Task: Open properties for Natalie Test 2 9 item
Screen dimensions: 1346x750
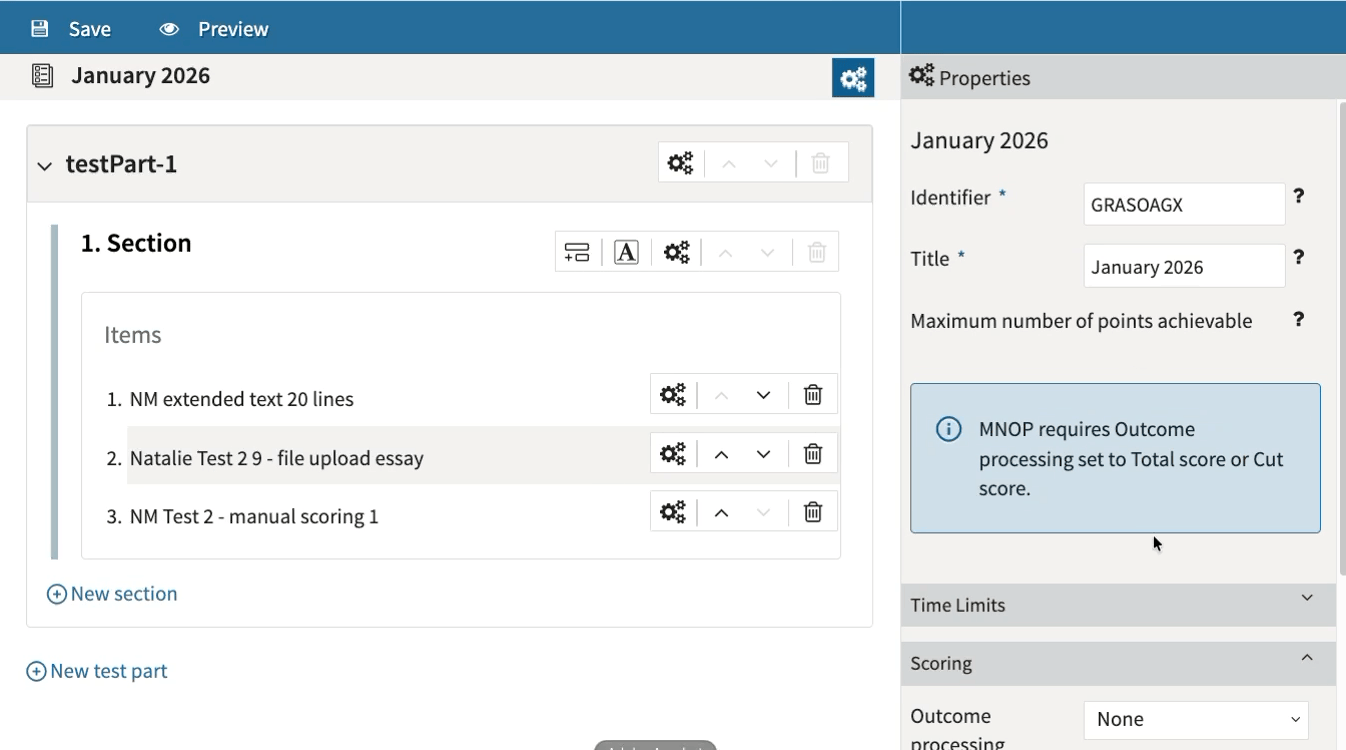Action: (673, 454)
